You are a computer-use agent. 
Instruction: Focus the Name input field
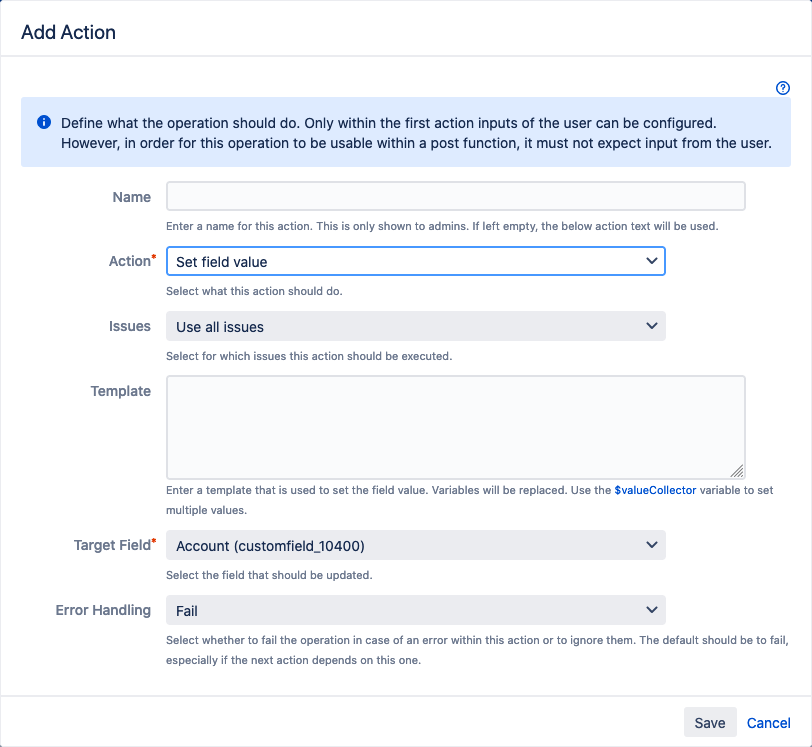[456, 196]
